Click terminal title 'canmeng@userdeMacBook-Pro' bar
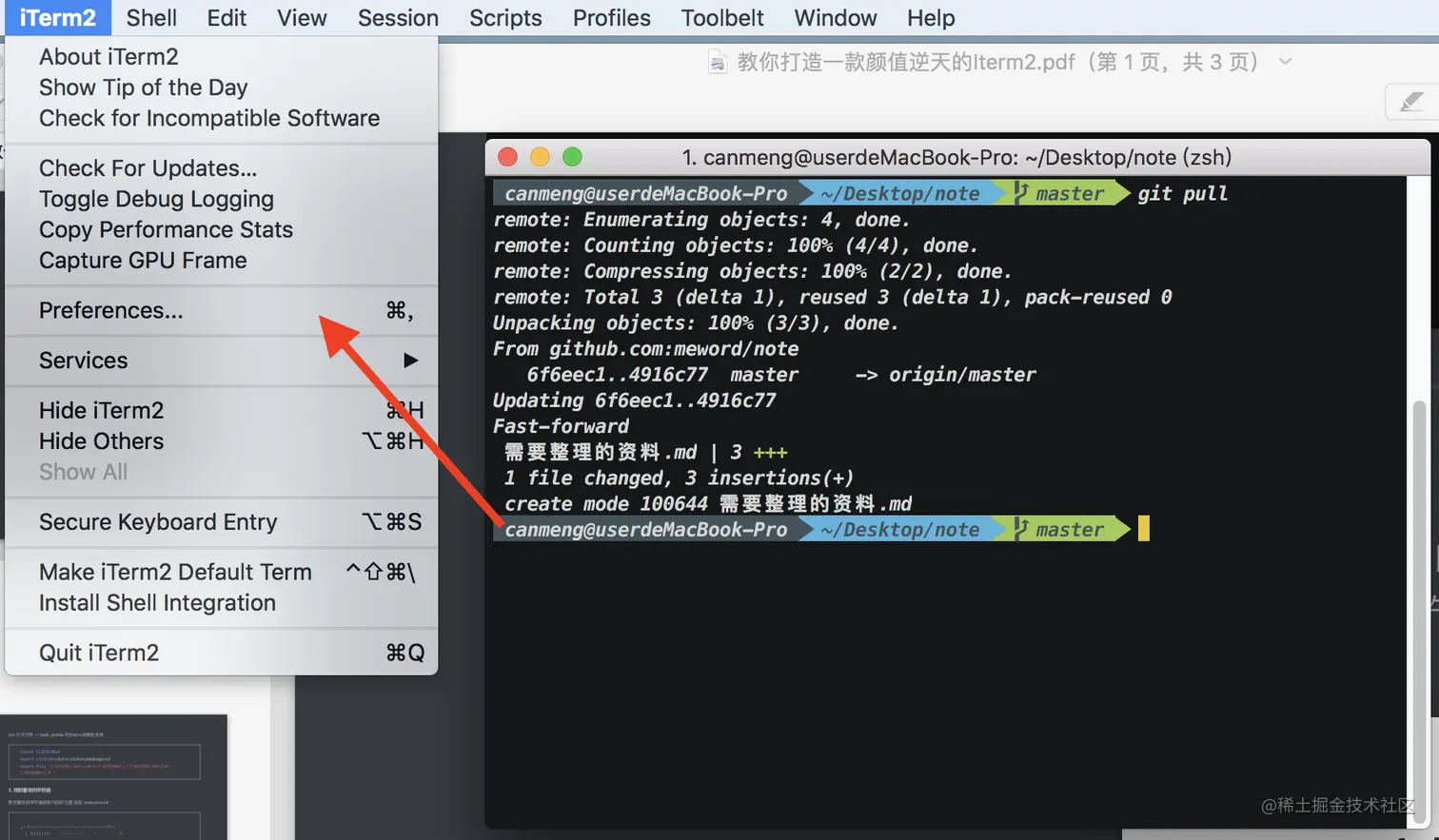 click(956, 157)
